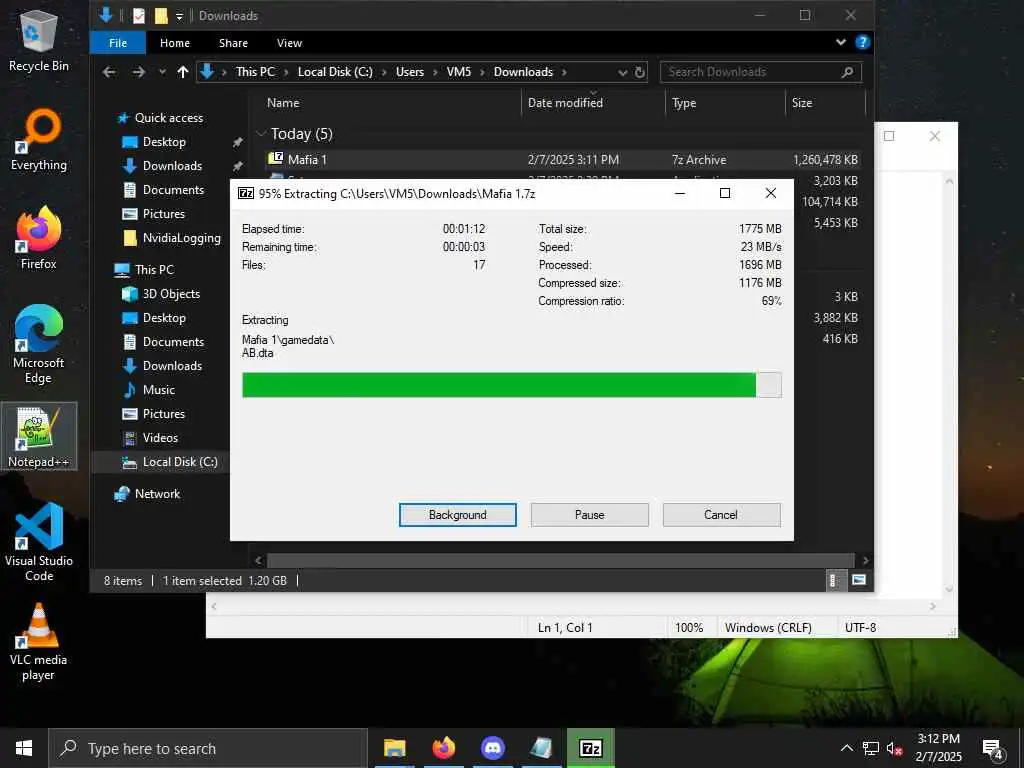Viewport: 1024px width, 768px height.
Task: Click the muted volume tray icon
Action: (895, 749)
